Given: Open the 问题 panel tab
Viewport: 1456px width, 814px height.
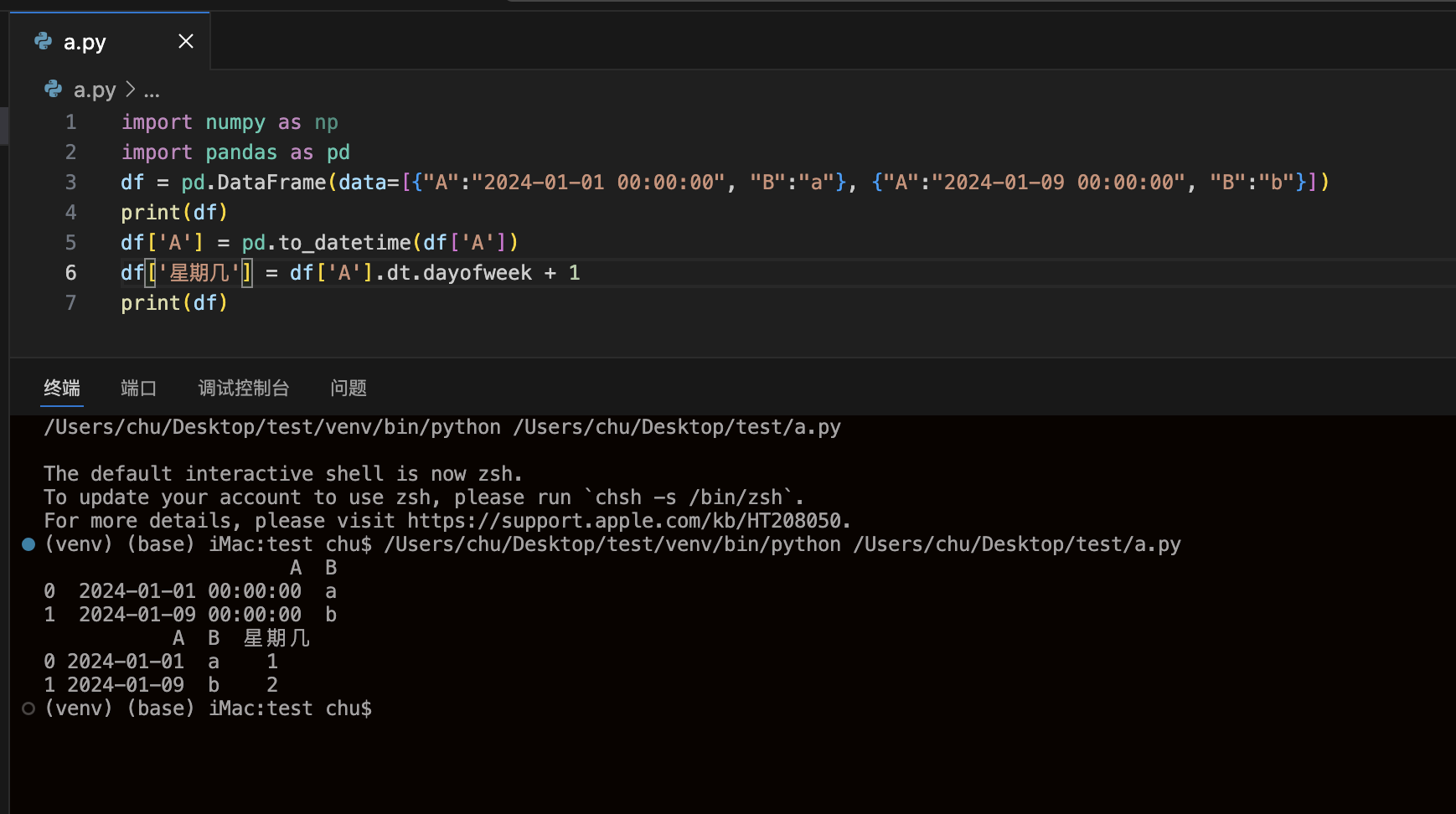Looking at the screenshot, I should point(349,388).
